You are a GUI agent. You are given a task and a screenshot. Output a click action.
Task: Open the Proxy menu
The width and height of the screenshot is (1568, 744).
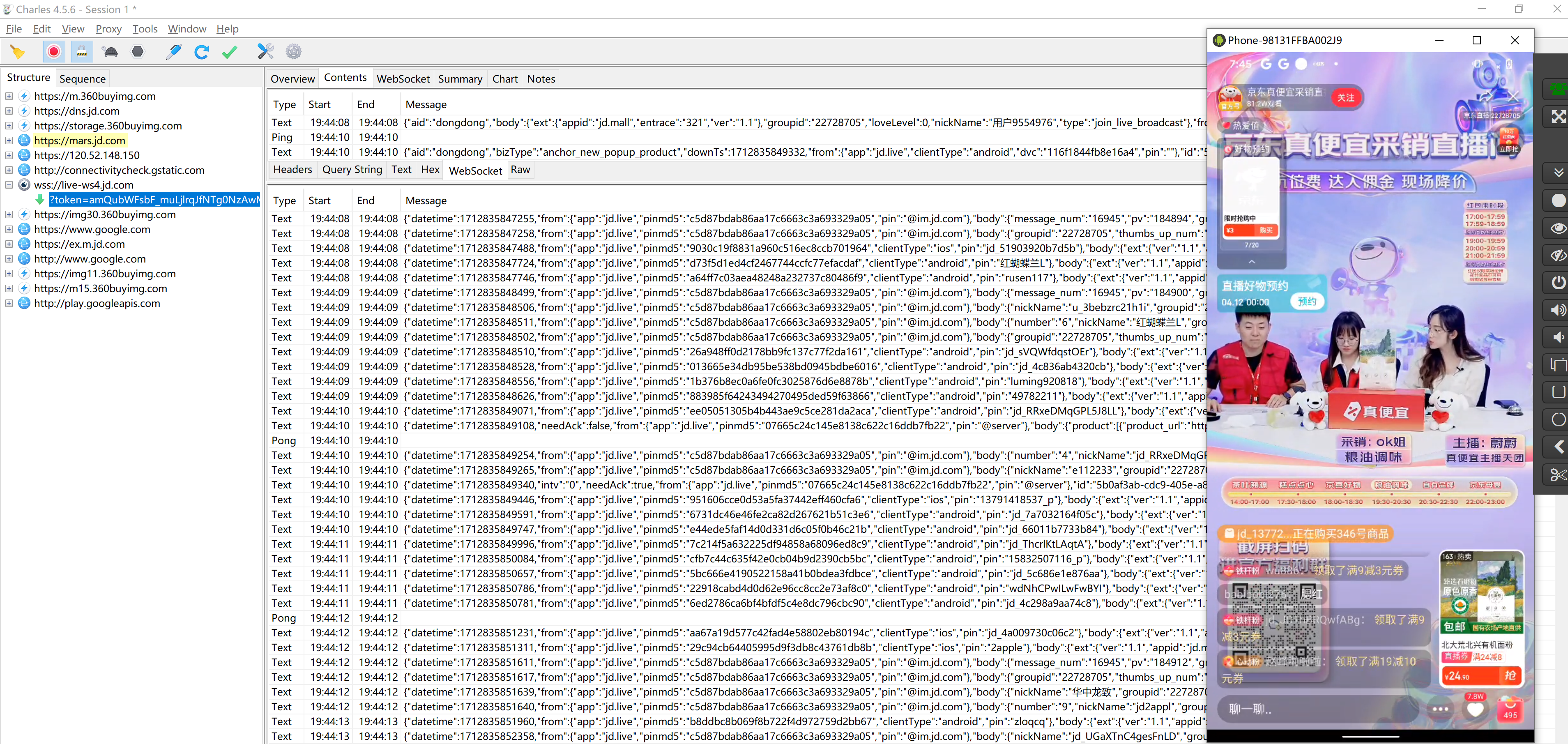point(108,29)
